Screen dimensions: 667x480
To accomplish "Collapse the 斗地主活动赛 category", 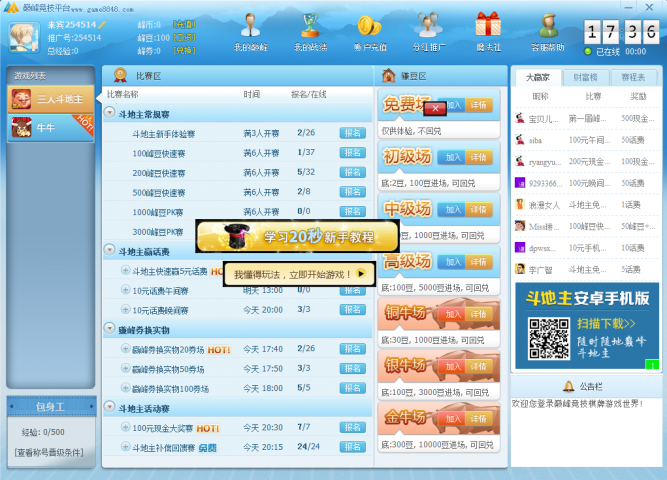I will point(110,407).
